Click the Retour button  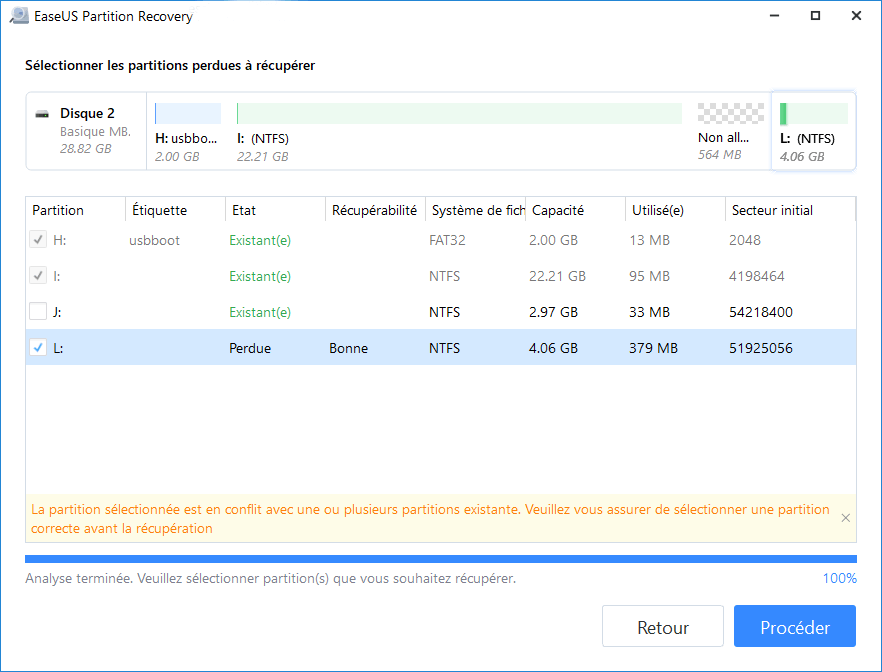point(663,626)
